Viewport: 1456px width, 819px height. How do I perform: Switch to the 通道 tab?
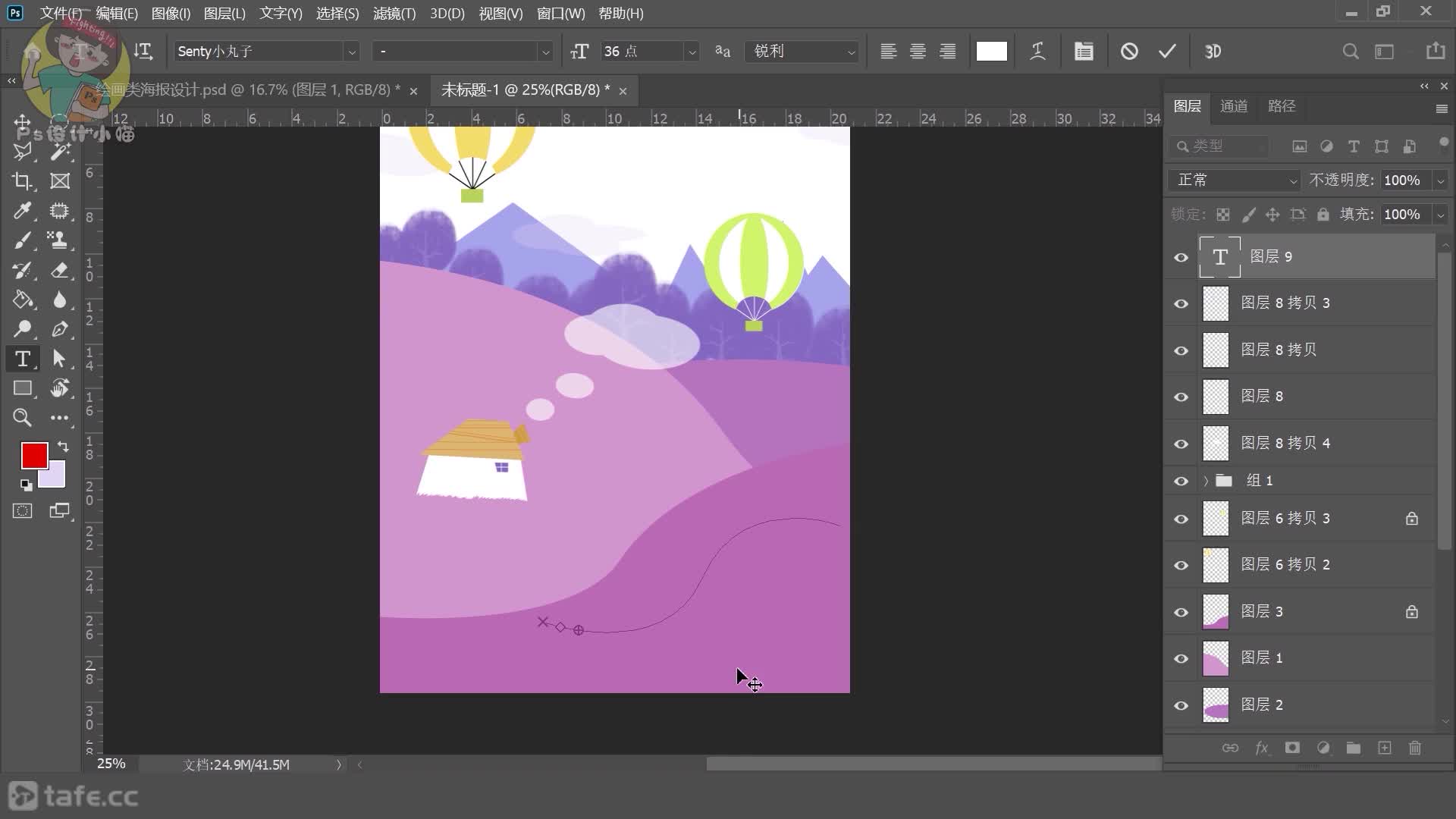pyautogui.click(x=1234, y=106)
